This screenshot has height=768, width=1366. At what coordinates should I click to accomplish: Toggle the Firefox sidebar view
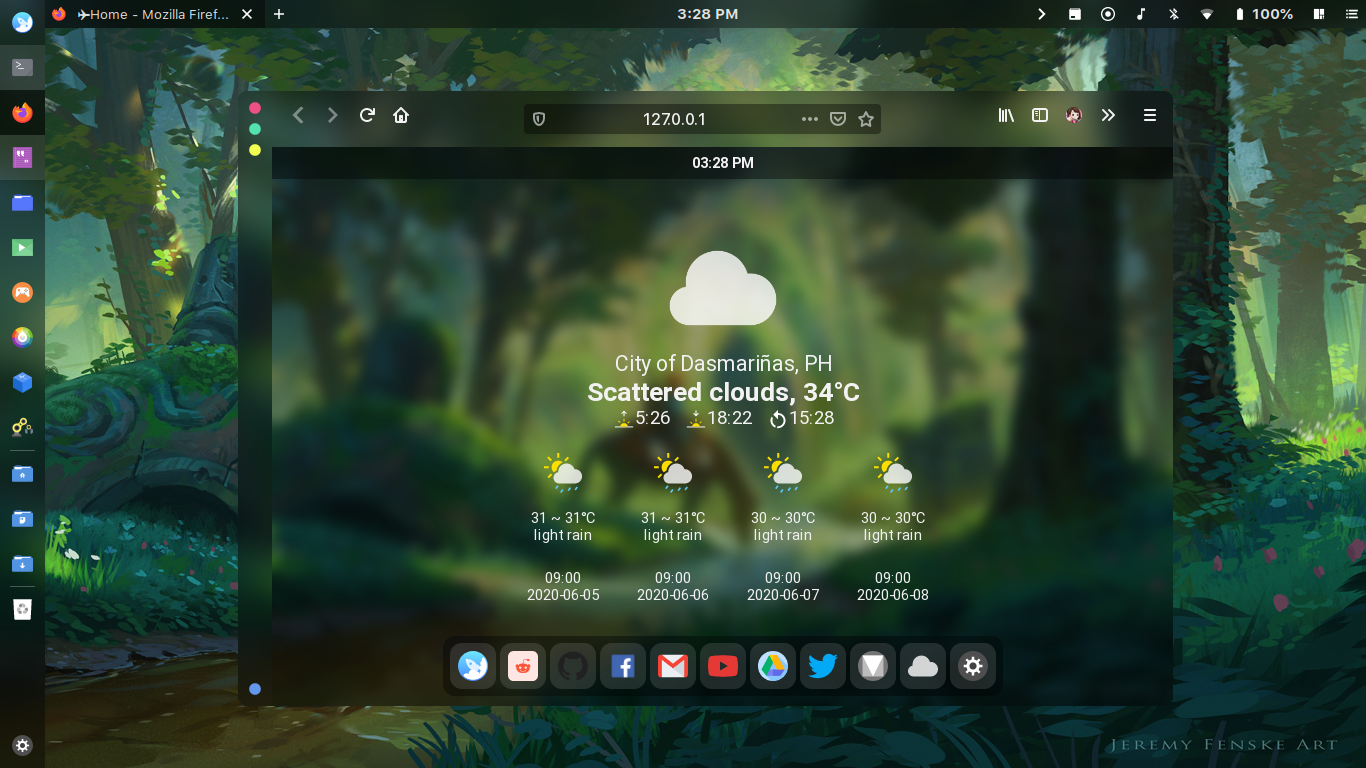[x=1040, y=115]
